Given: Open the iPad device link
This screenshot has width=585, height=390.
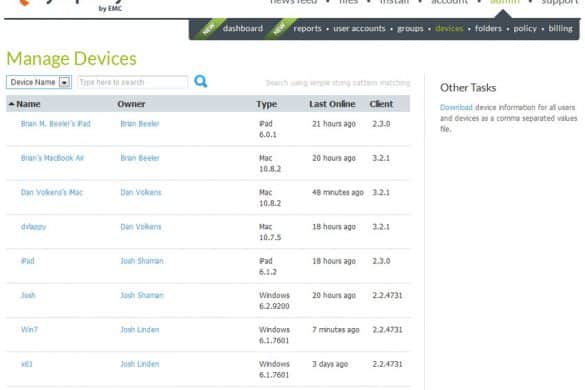Looking at the screenshot, I should tap(28, 261).
